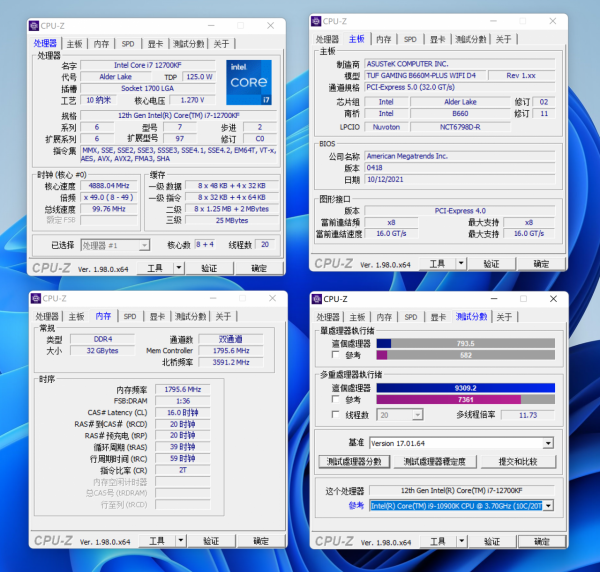Click multi-thread reference bar 7361
The height and width of the screenshot is (572, 600).
click(466, 399)
